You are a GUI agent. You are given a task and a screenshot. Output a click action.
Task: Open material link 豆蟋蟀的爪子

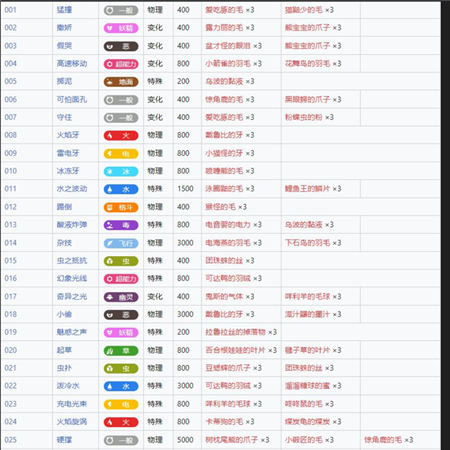coord(228,368)
